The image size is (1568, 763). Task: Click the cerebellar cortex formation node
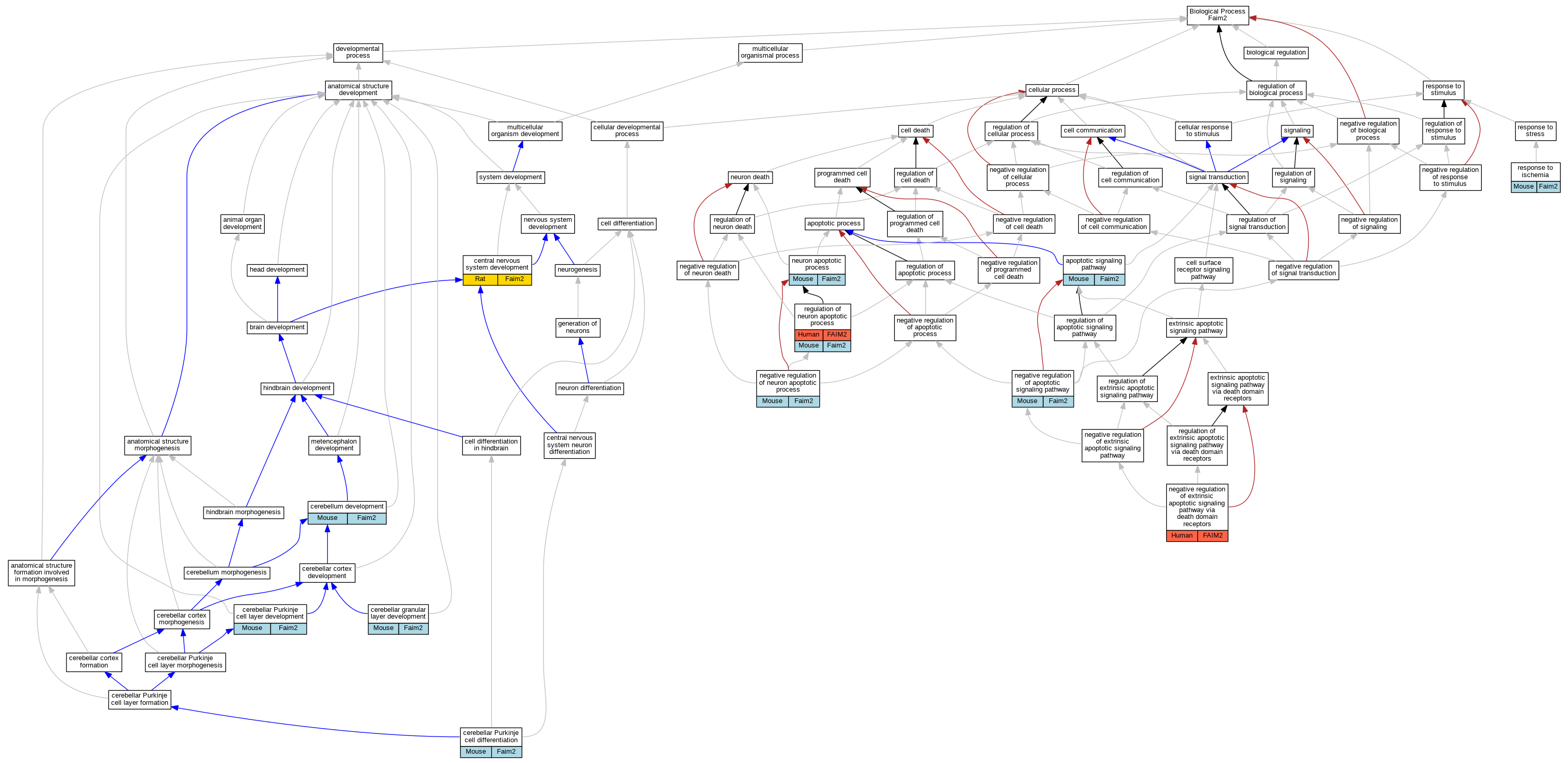click(x=94, y=662)
